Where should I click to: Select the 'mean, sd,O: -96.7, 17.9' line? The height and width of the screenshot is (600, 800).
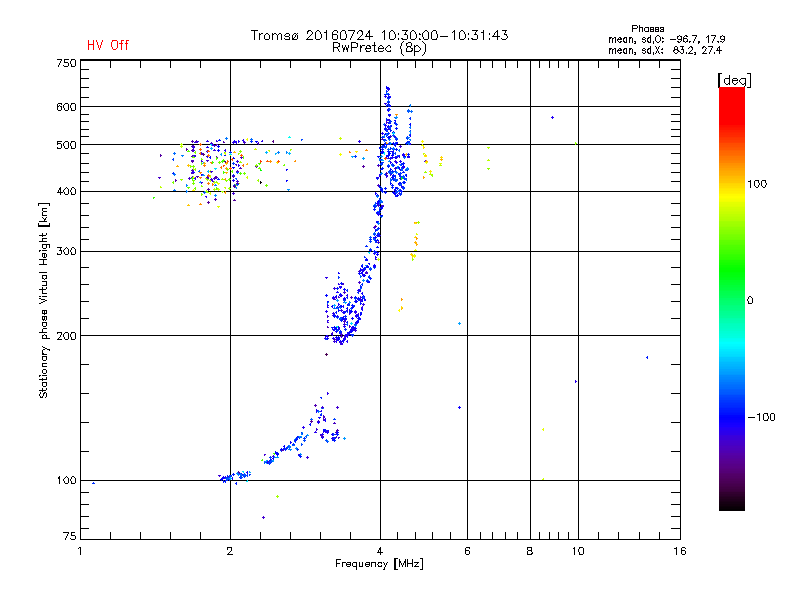click(666, 39)
